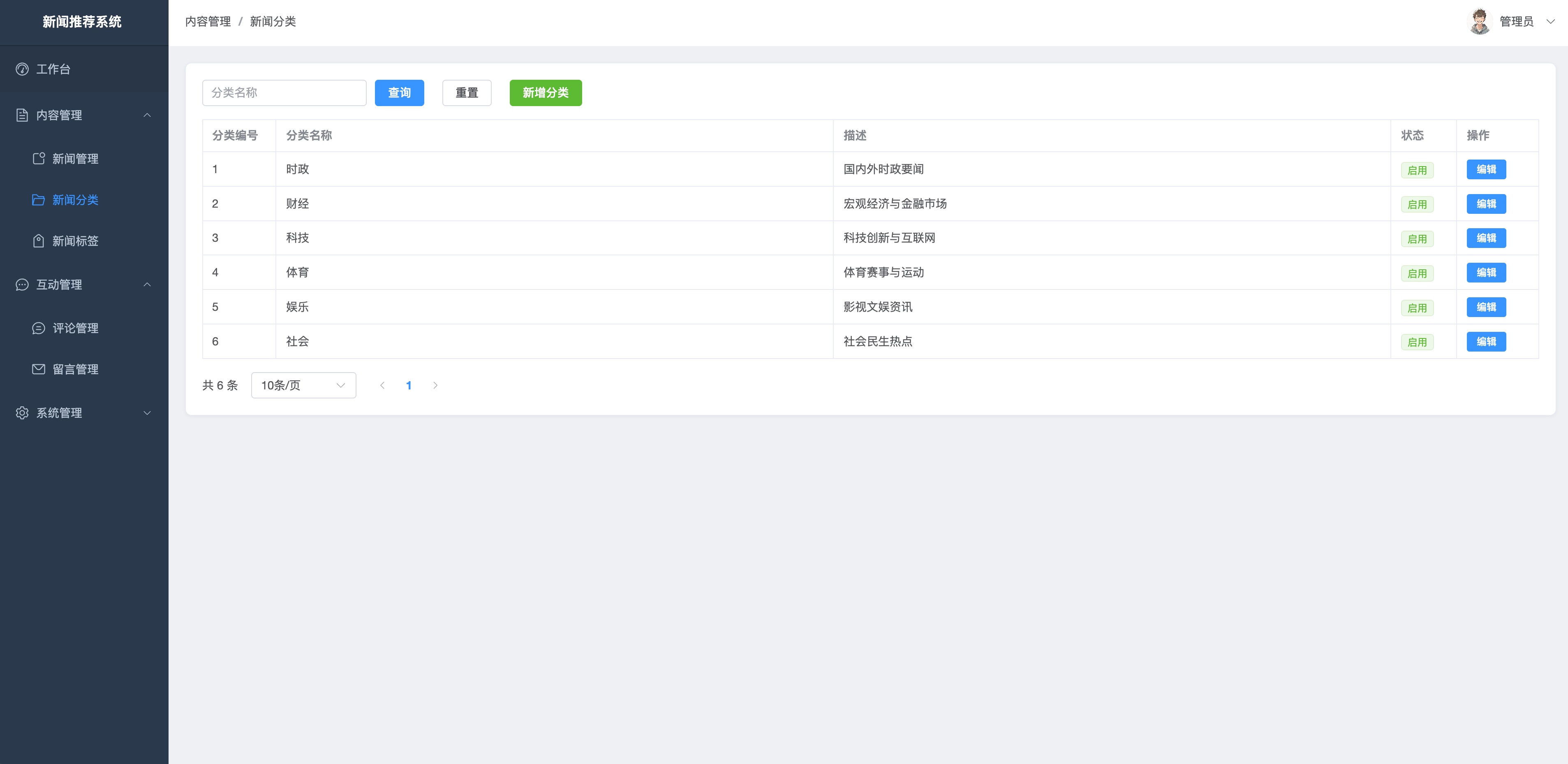The image size is (1568, 764).
Task: Edit the 体育 category row
Action: coord(1487,273)
